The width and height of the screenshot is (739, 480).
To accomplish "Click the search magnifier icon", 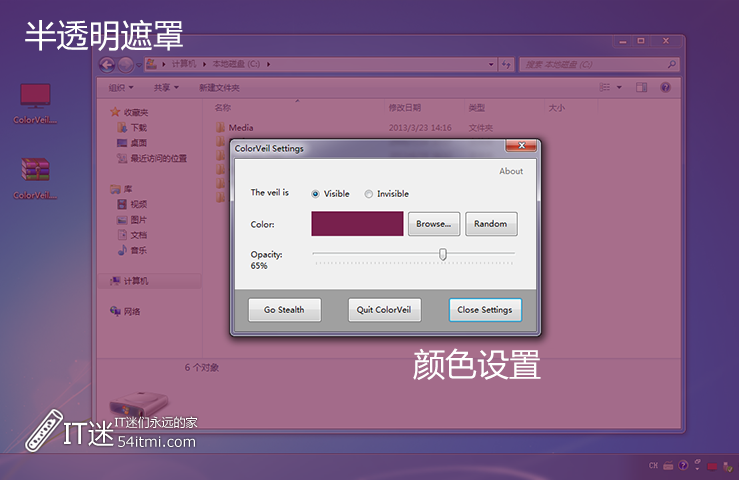I will click(x=672, y=64).
